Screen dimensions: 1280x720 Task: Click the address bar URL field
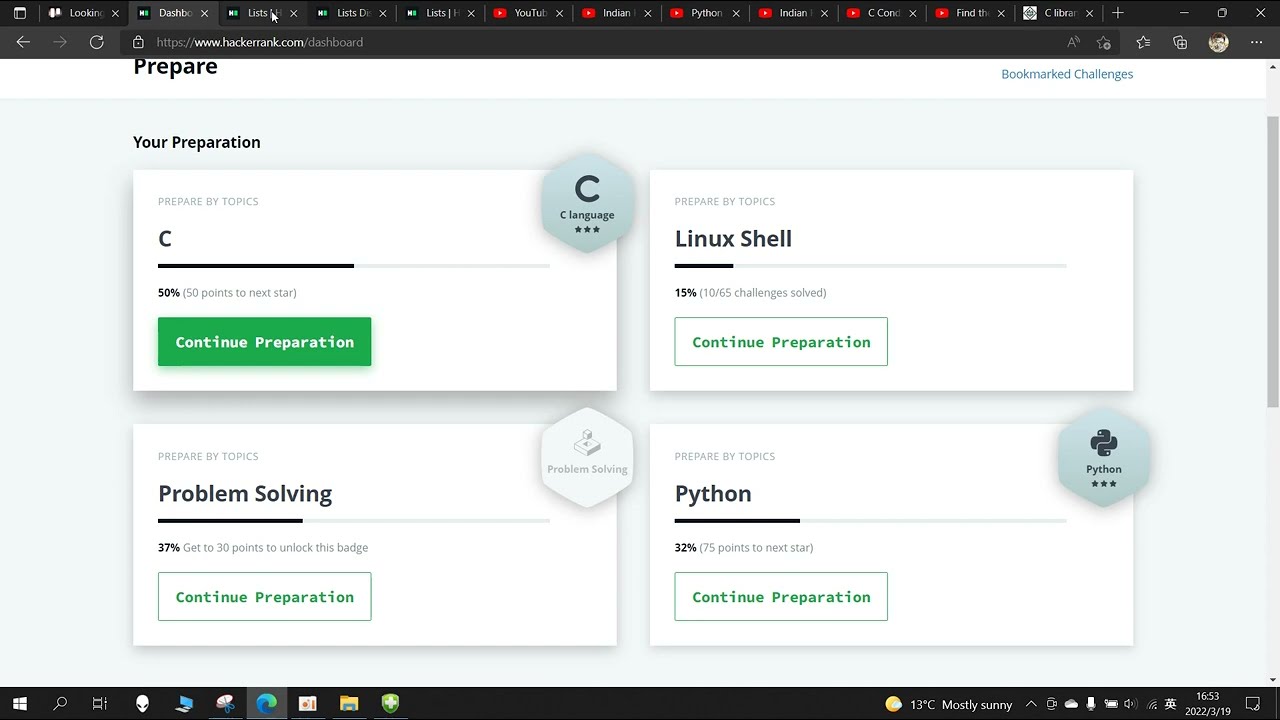coord(600,42)
